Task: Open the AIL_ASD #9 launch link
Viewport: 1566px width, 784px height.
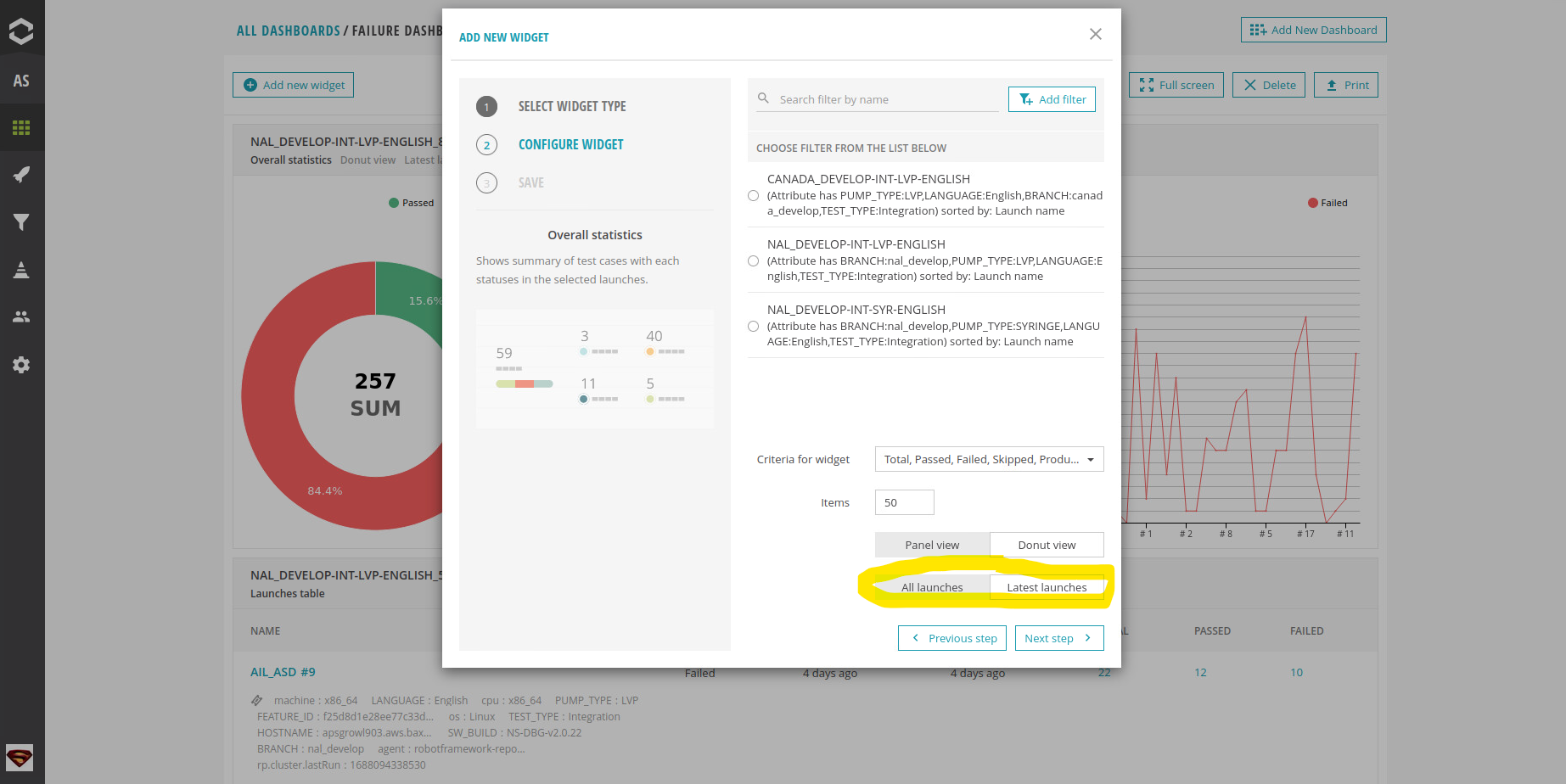Action: click(x=283, y=671)
